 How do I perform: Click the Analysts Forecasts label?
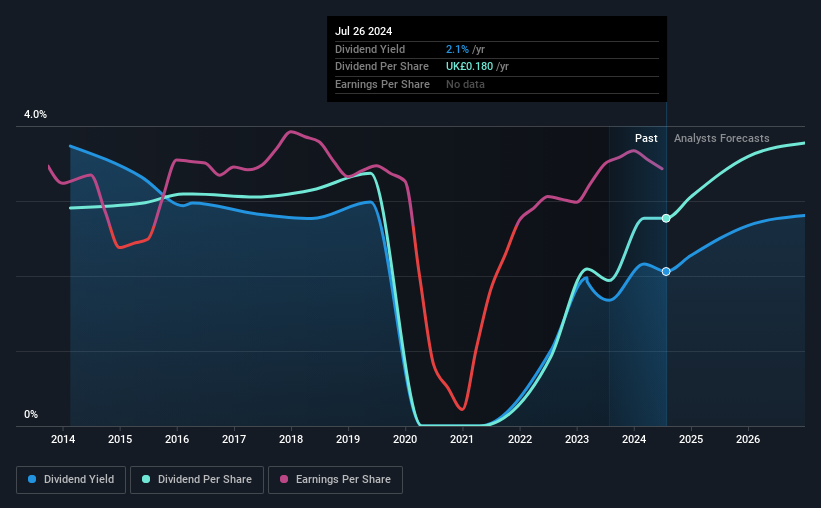(x=722, y=138)
